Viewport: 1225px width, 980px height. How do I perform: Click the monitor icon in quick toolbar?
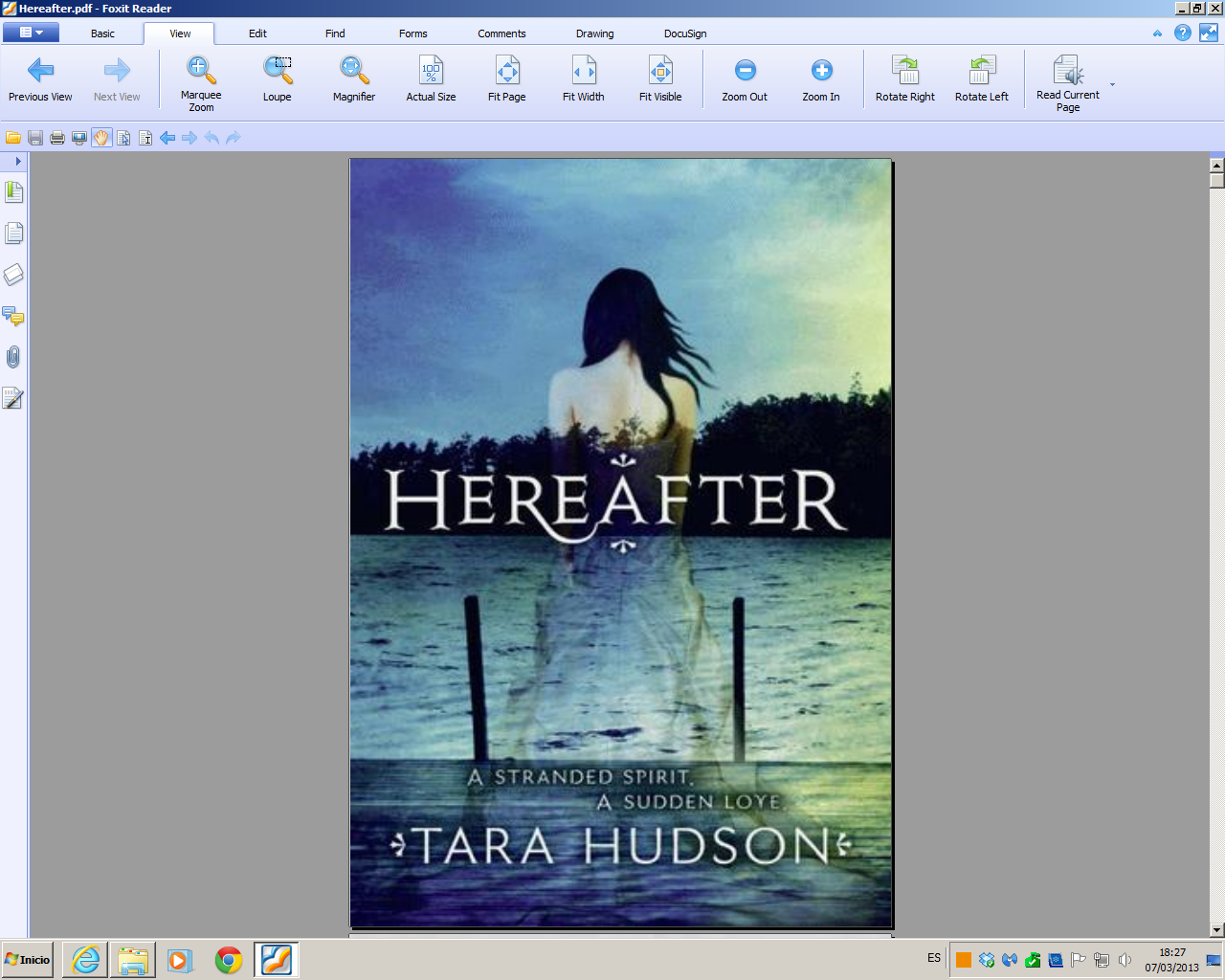79,138
